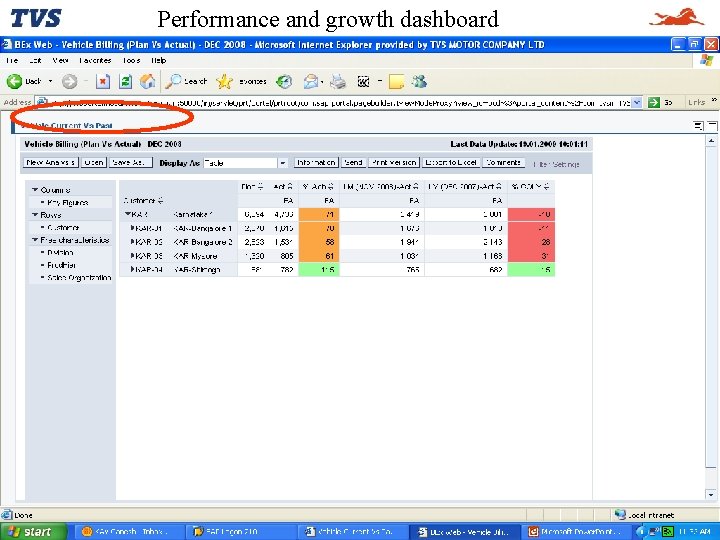Select ProdHier free characteristic

[62, 265]
